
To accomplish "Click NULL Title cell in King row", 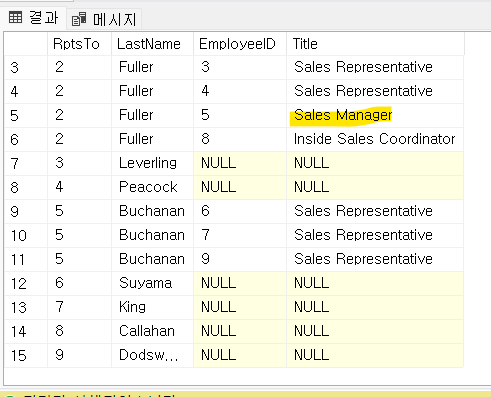I will (375, 307).
